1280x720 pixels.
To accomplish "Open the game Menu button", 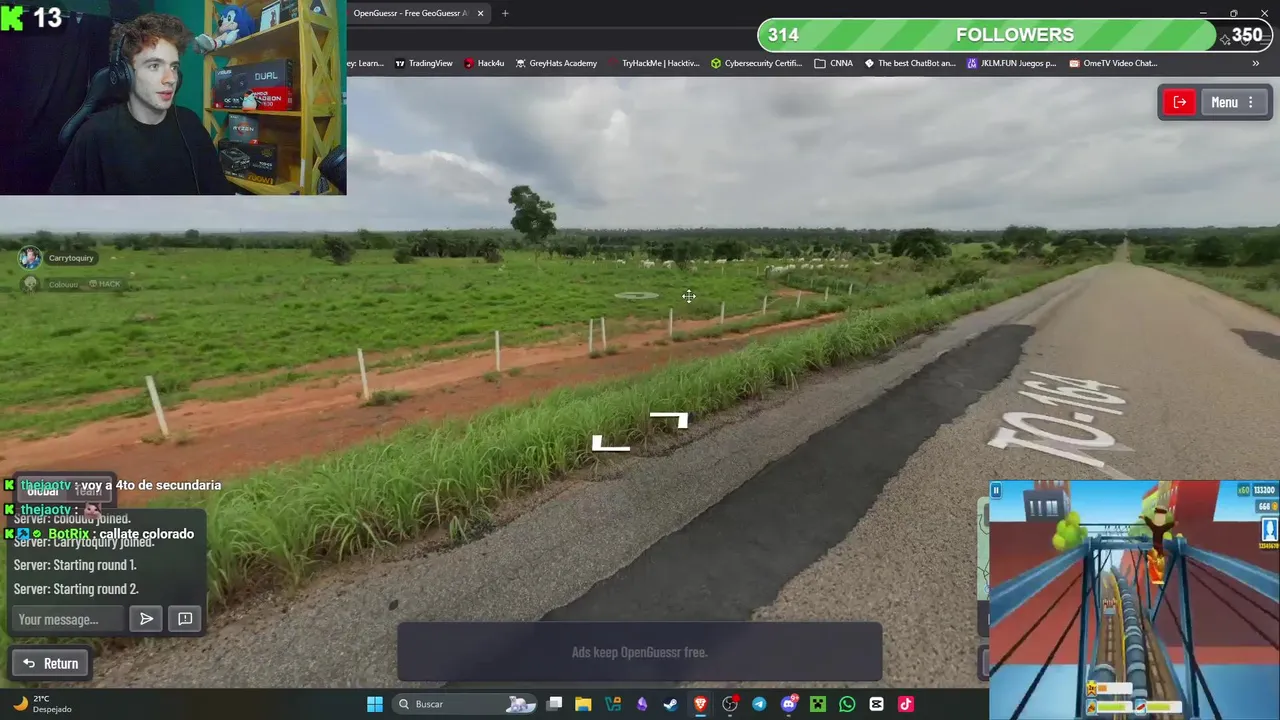I will [1233, 102].
